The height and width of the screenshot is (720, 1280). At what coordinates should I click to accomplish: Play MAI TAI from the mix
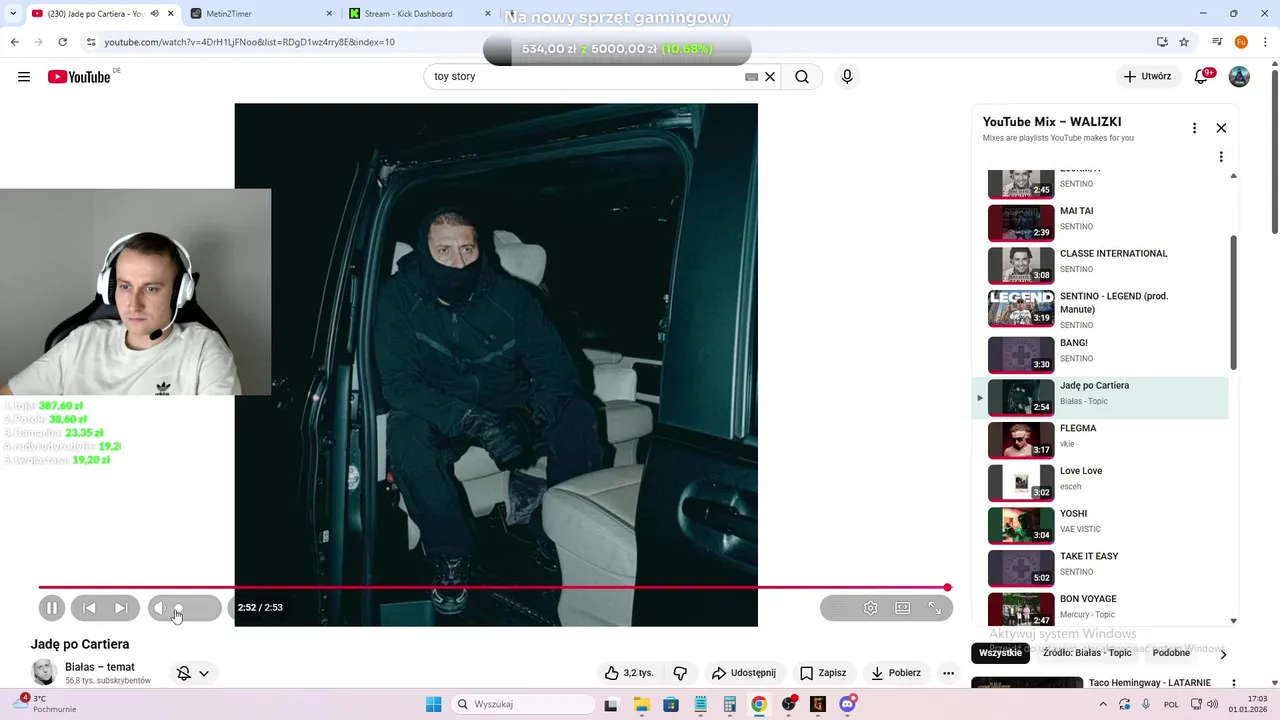pyautogui.click(x=1100, y=222)
